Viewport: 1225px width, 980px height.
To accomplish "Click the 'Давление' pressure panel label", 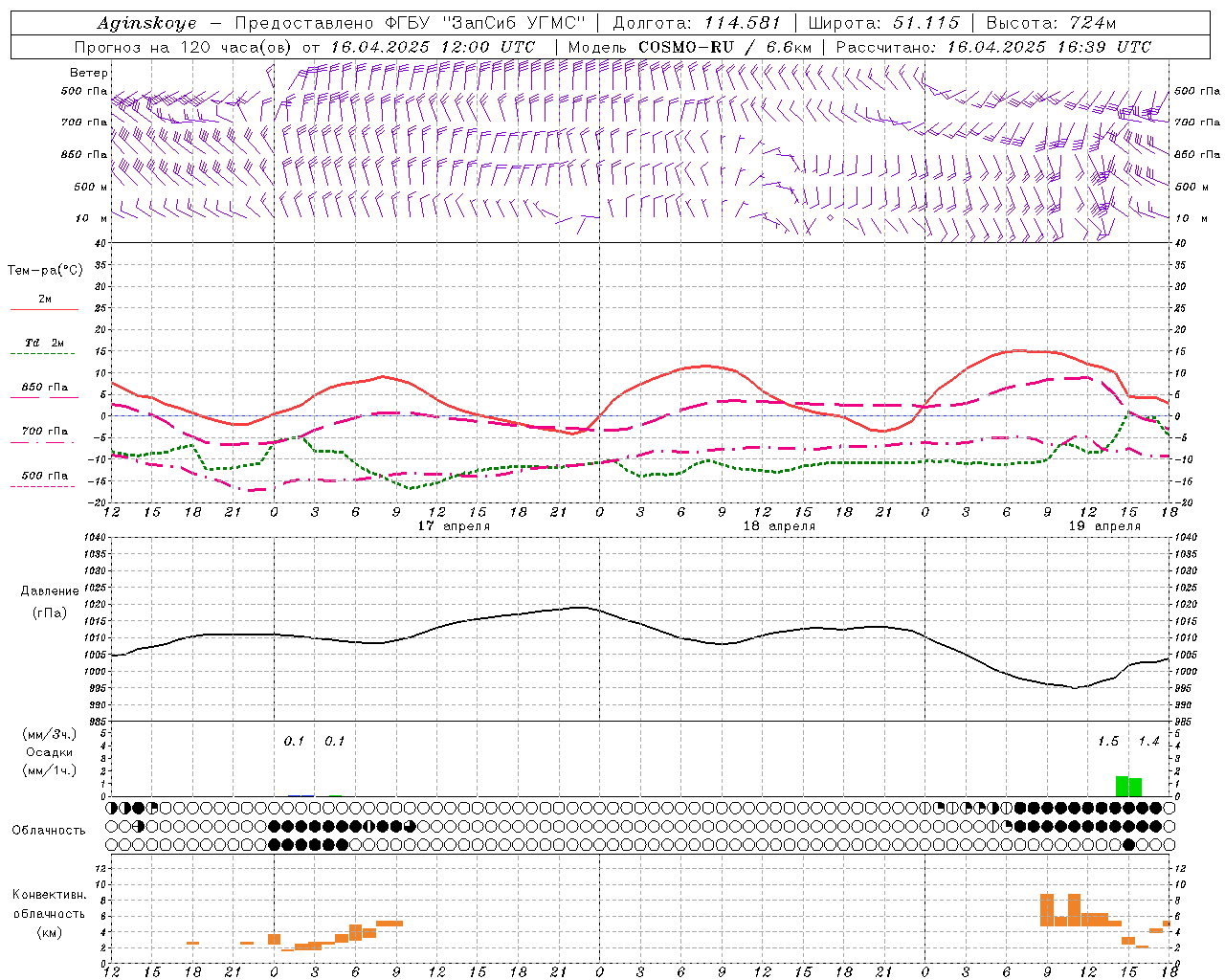I will [x=50, y=591].
